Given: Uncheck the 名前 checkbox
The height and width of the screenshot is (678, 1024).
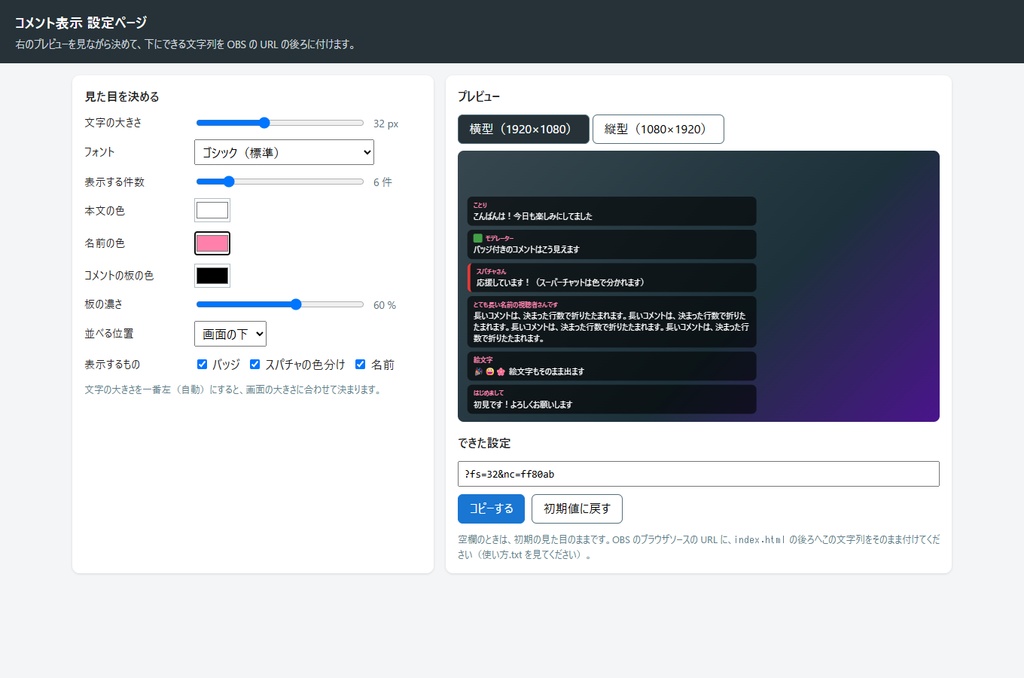Looking at the screenshot, I should point(360,364).
